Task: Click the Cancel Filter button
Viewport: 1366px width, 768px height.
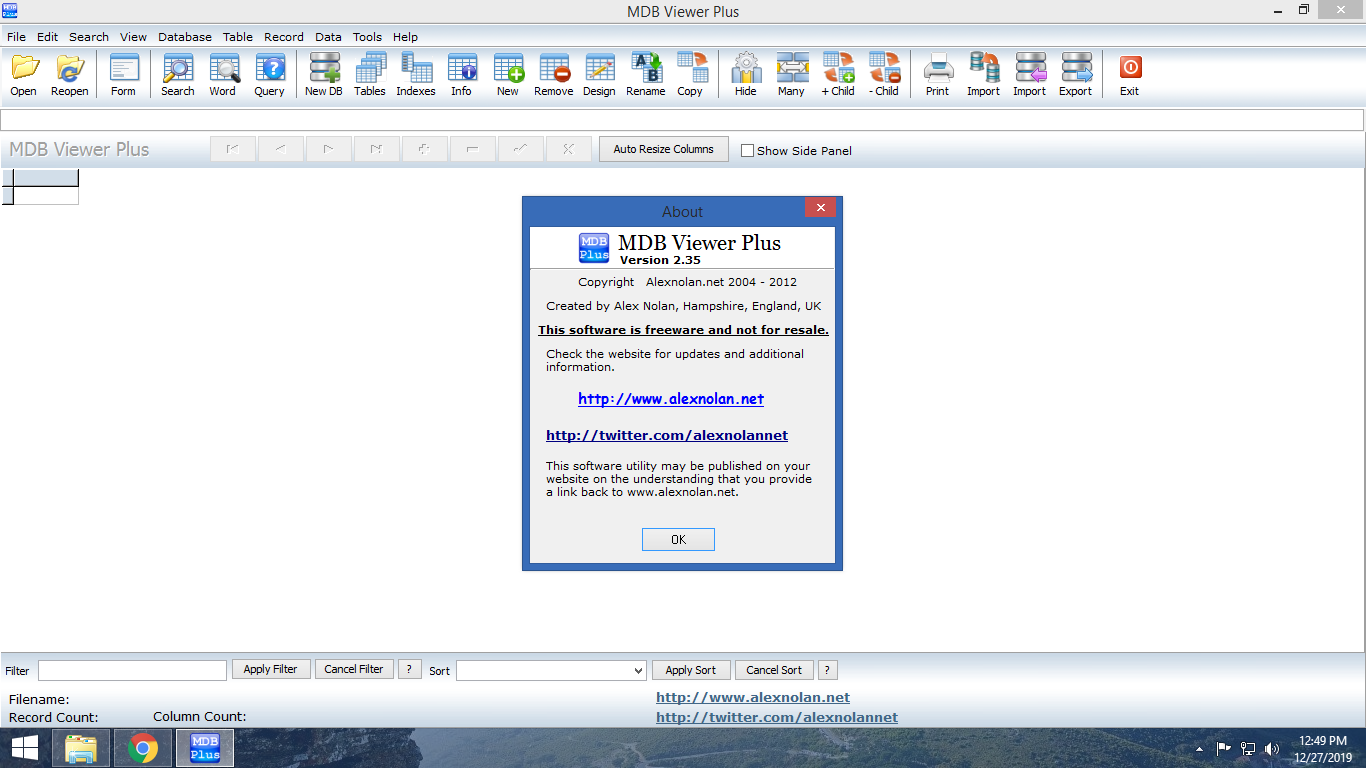Action: 354,670
